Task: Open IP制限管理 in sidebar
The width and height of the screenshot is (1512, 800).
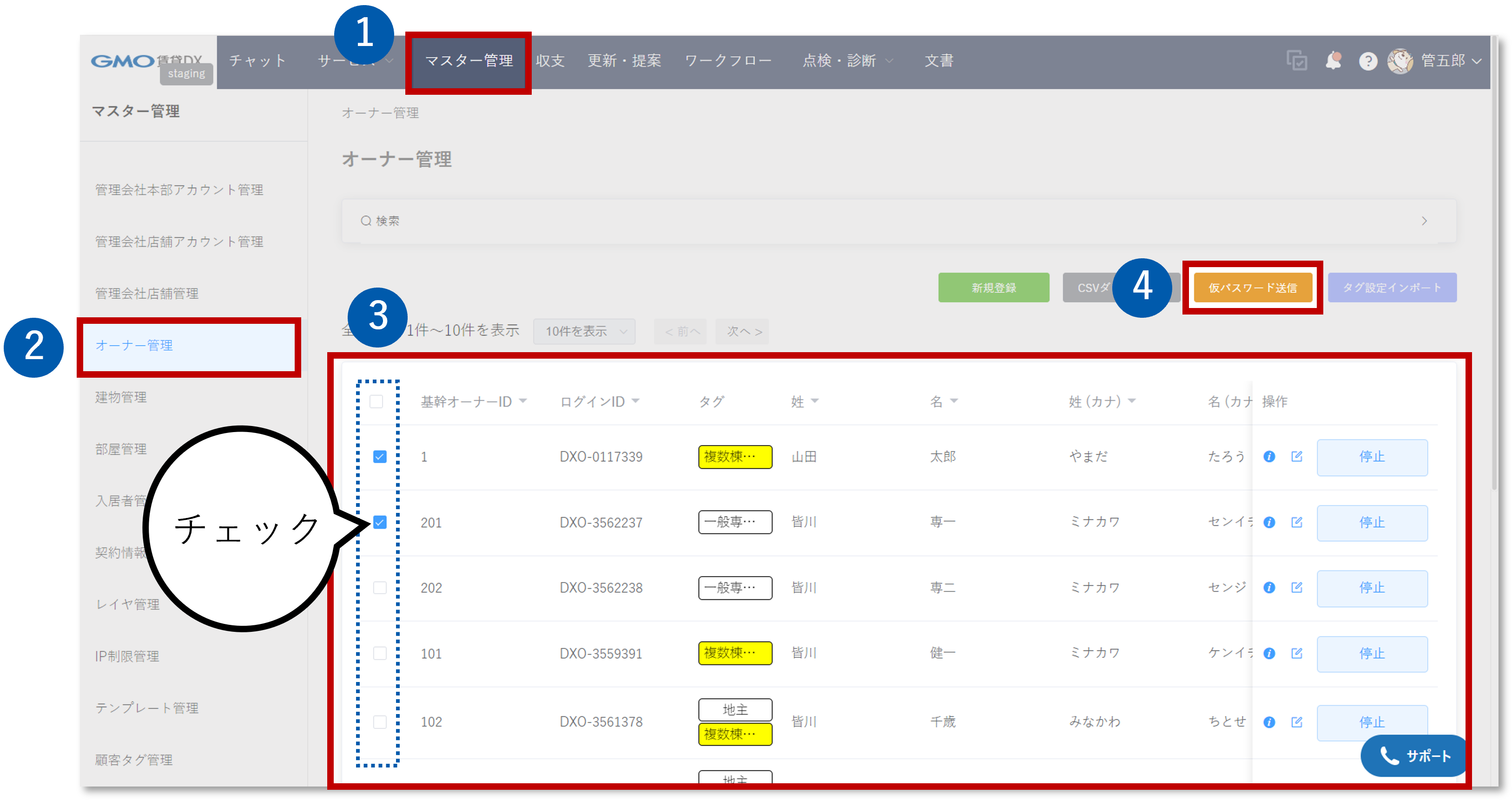Action: pyautogui.click(x=127, y=656)
